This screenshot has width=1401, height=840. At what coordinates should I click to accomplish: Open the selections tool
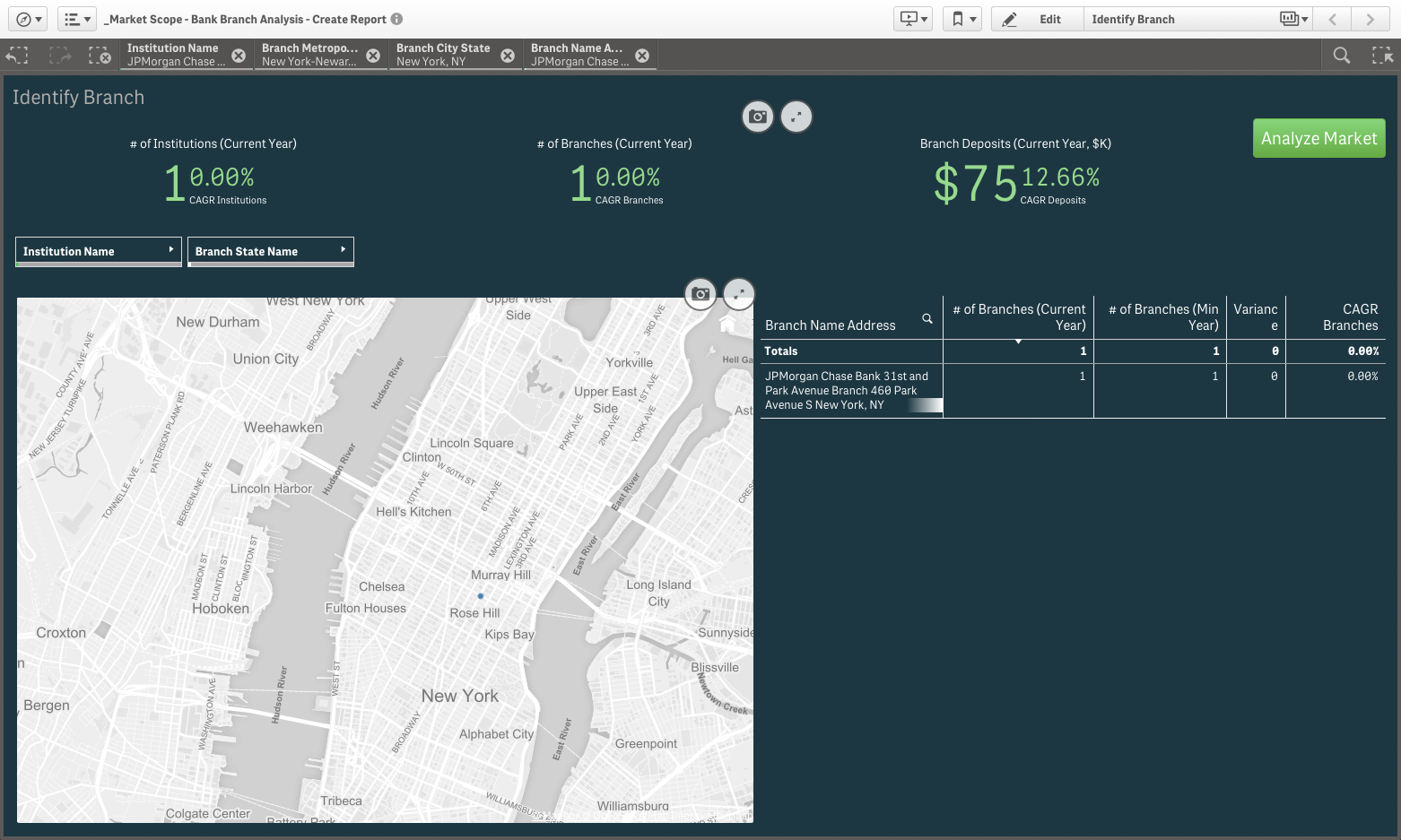click(1381, 56)
